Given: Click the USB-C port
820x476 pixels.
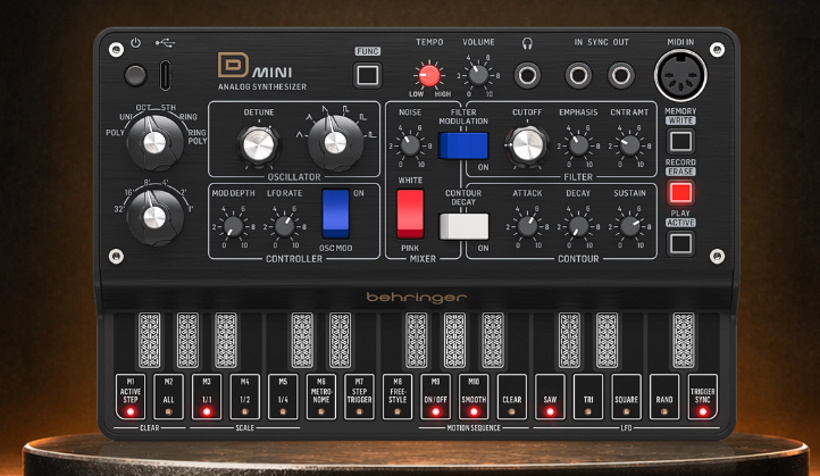Looking at the screenshot, I should click(x=165, y=75).
